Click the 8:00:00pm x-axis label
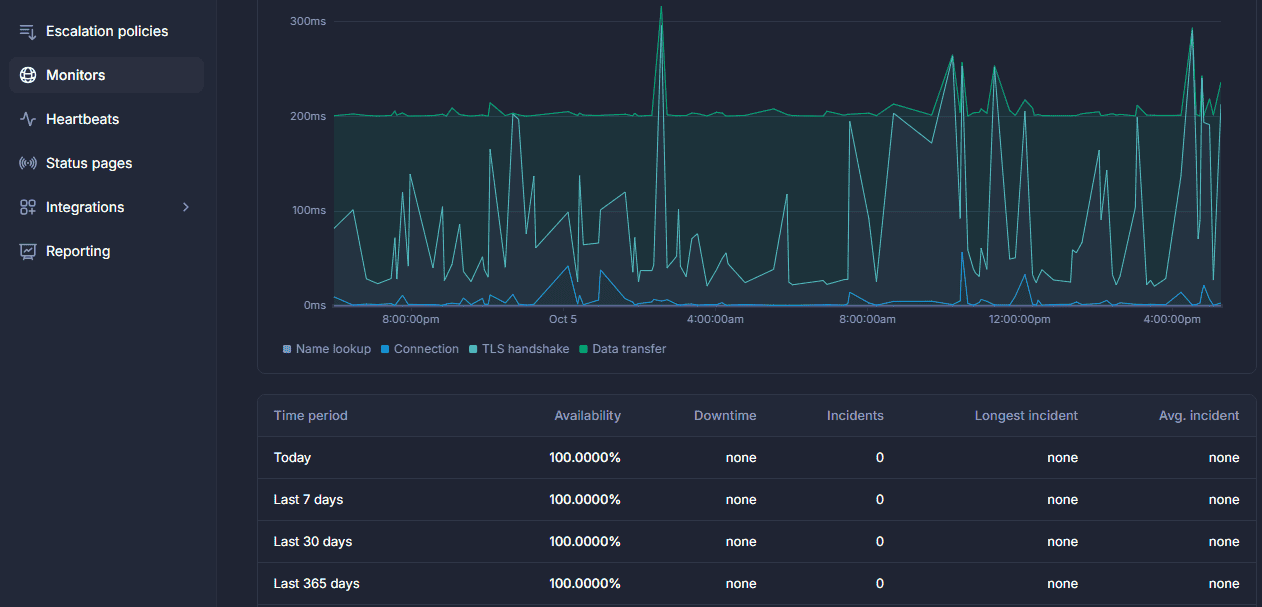The width and height of the screenshot is (1262, 607). point(411,319)
